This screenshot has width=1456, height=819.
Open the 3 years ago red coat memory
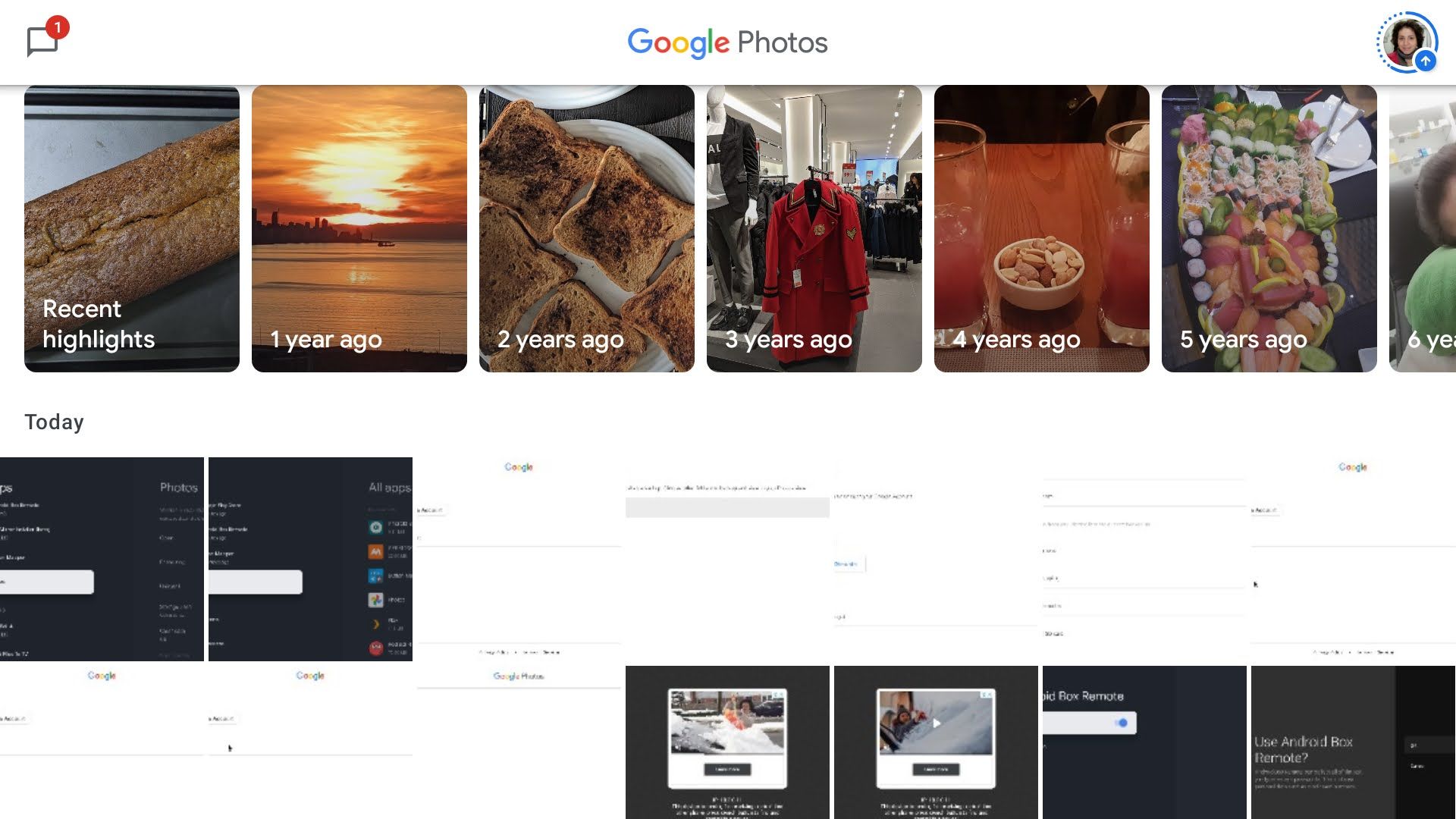pos(814,228)
